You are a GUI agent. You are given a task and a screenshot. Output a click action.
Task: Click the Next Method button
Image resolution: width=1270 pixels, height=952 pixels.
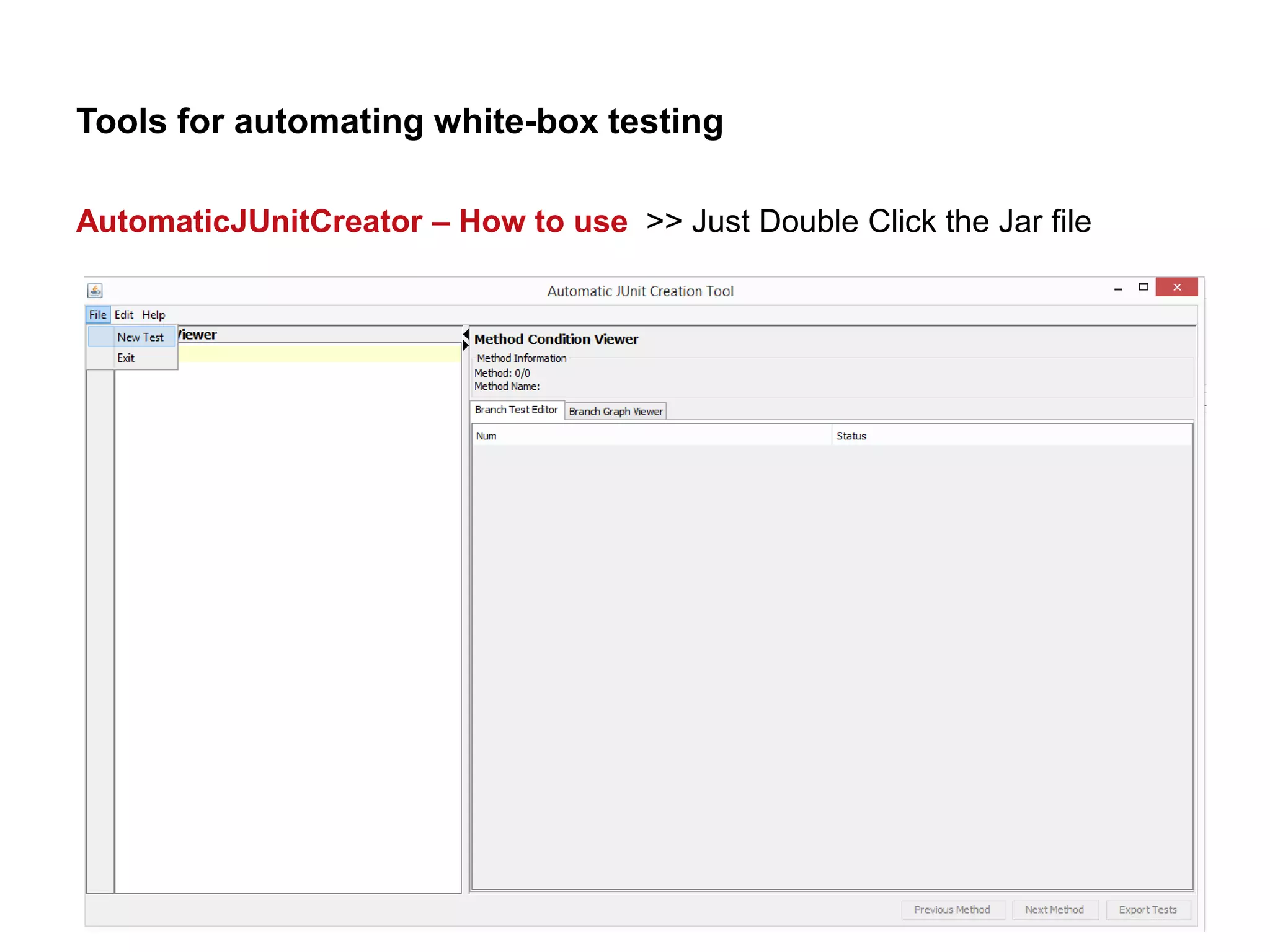[x=1054, y=909]
